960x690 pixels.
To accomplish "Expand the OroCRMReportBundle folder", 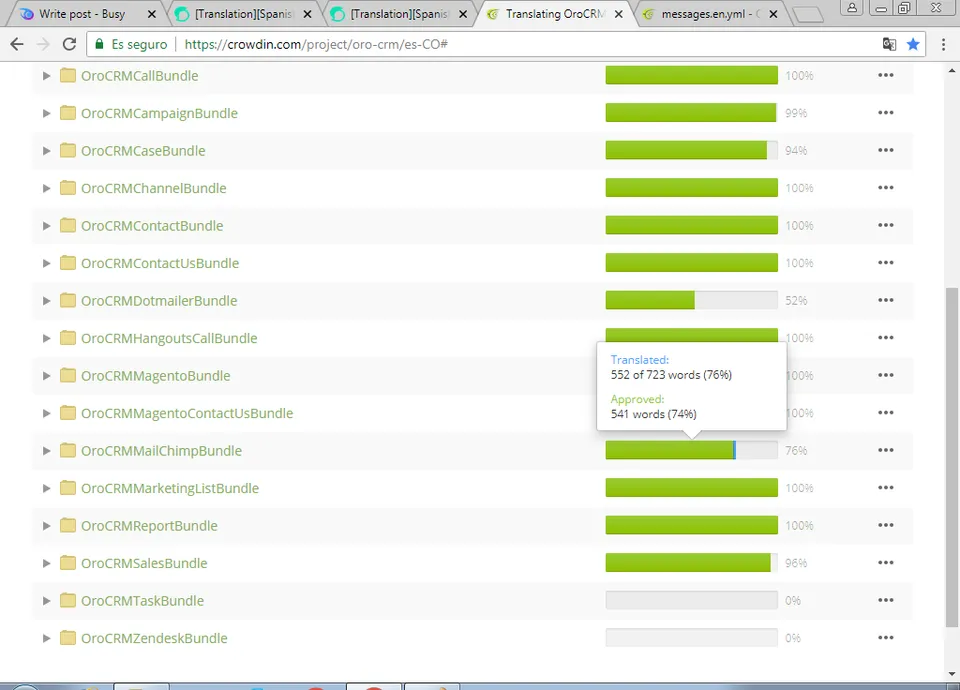I will click(46, 526).
